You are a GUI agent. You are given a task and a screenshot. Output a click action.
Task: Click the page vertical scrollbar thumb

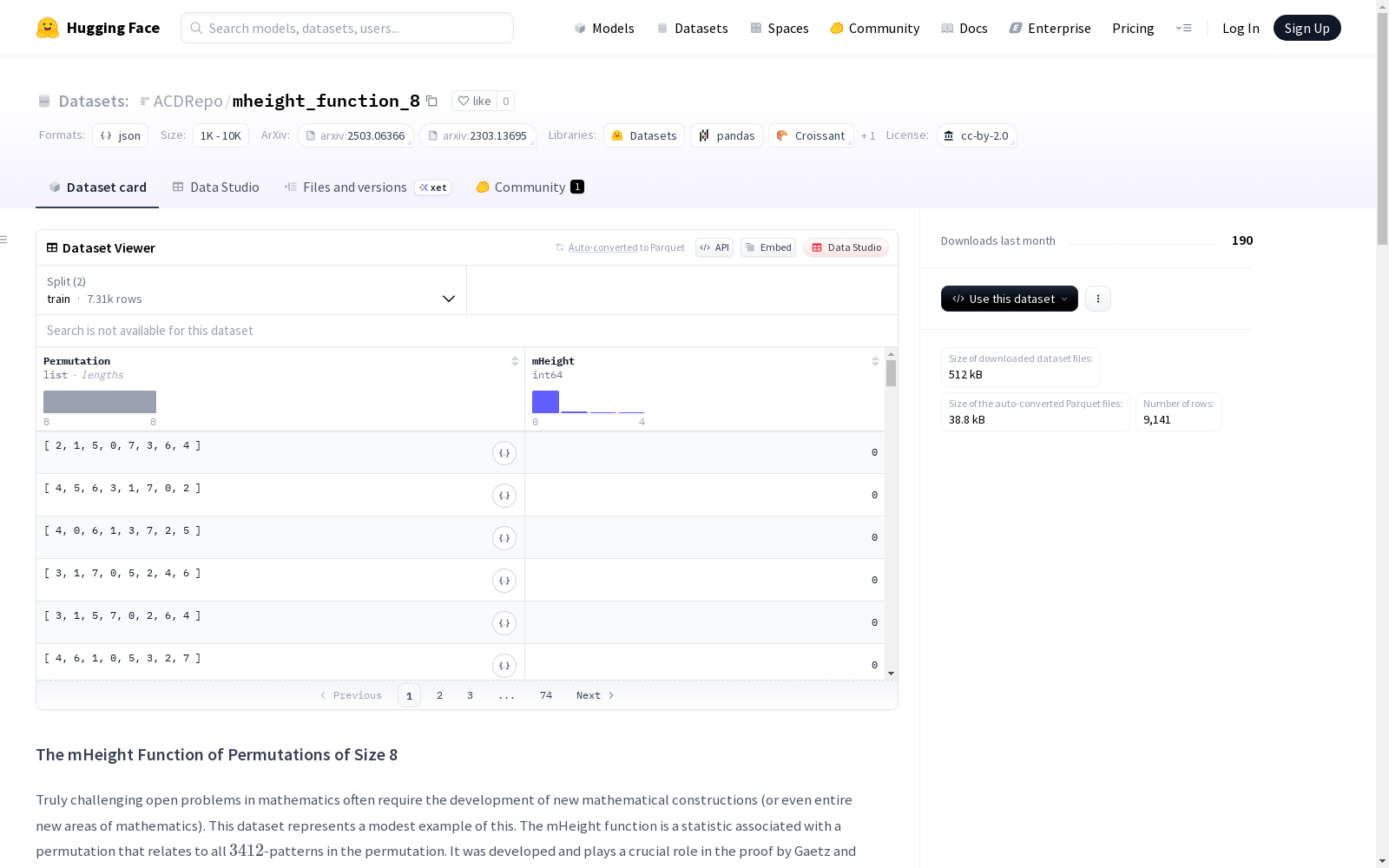tap(1382, 128)
